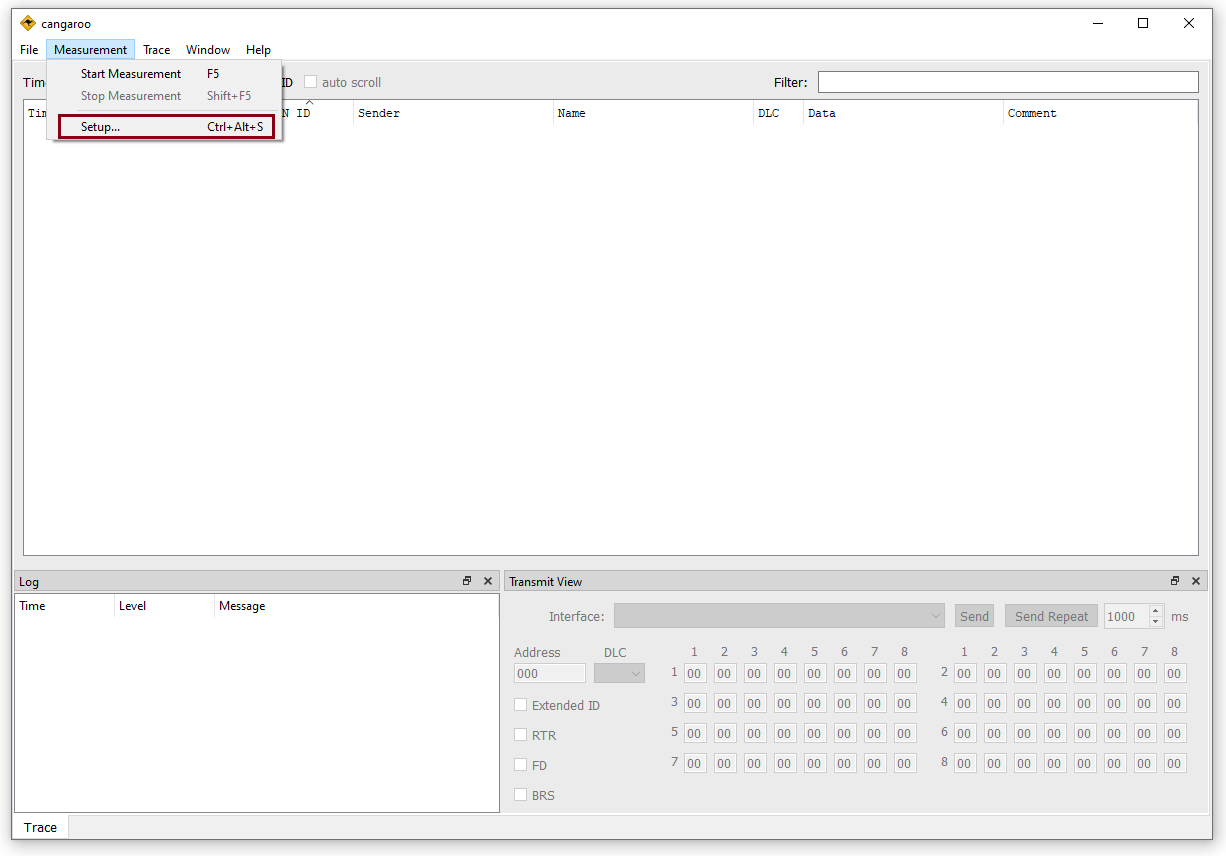Select Stop Measurement menu entry
Viewport: 1226px width, 856px height.
(165, 96)
